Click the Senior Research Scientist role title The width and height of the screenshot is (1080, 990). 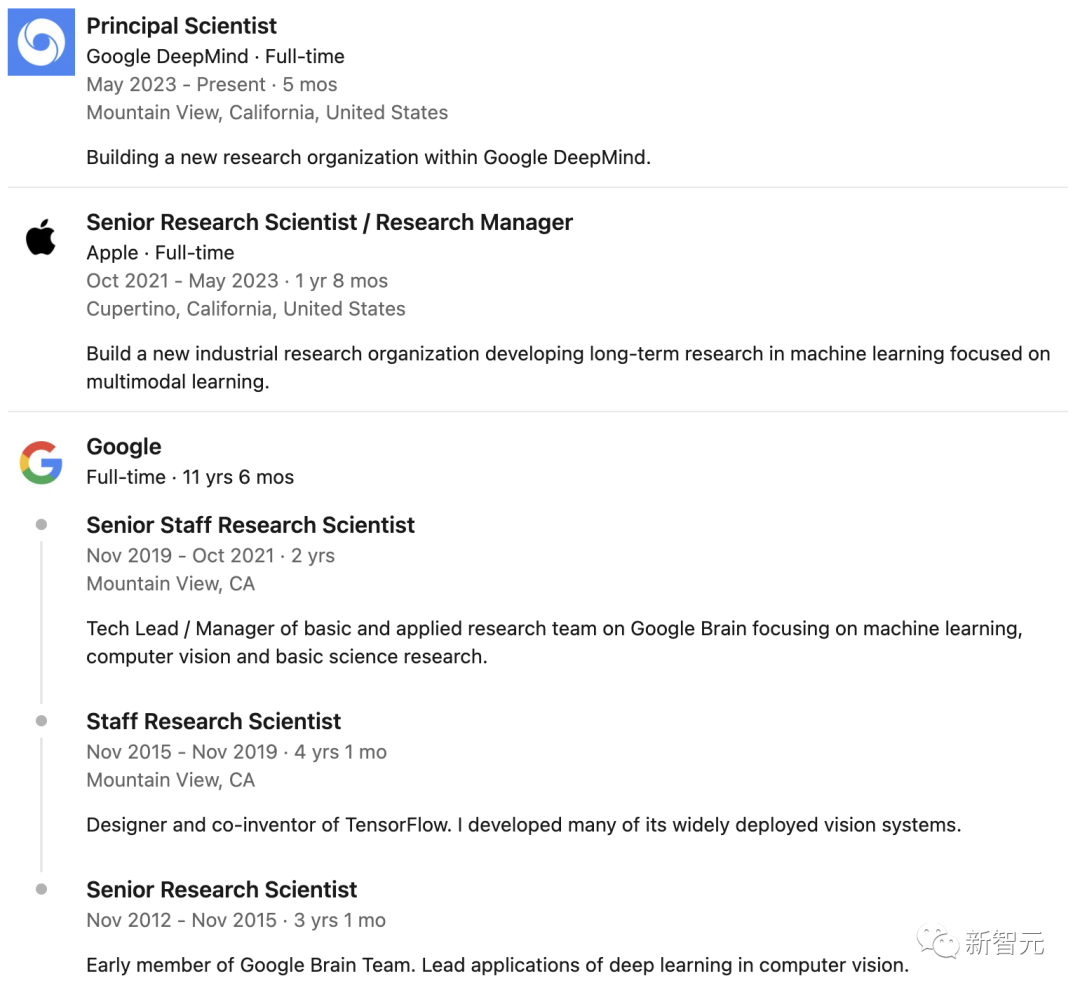pyautogui.click(x=221, y=889)
